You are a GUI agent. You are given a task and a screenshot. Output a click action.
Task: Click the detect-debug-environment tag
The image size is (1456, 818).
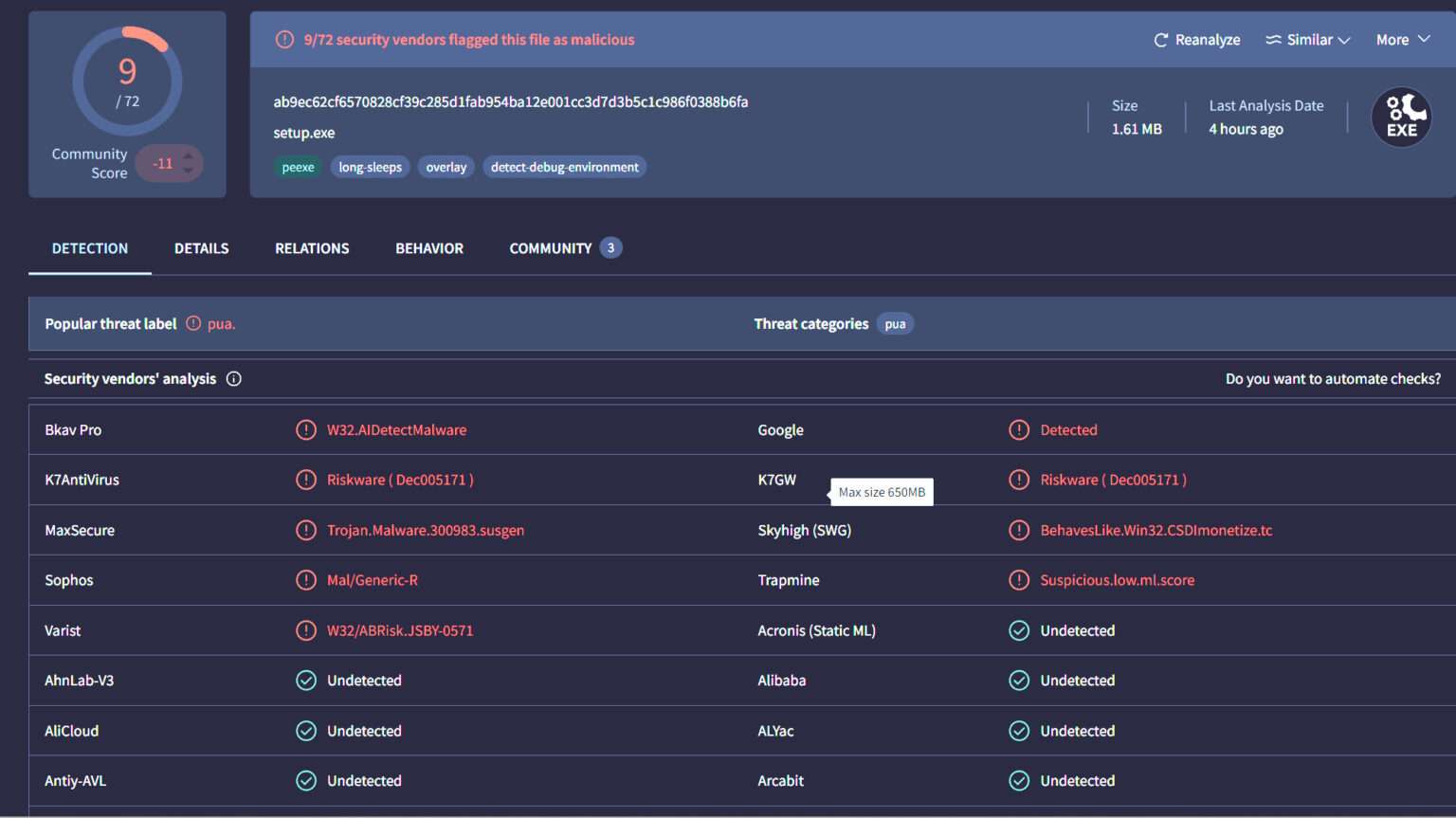point(564,166)
